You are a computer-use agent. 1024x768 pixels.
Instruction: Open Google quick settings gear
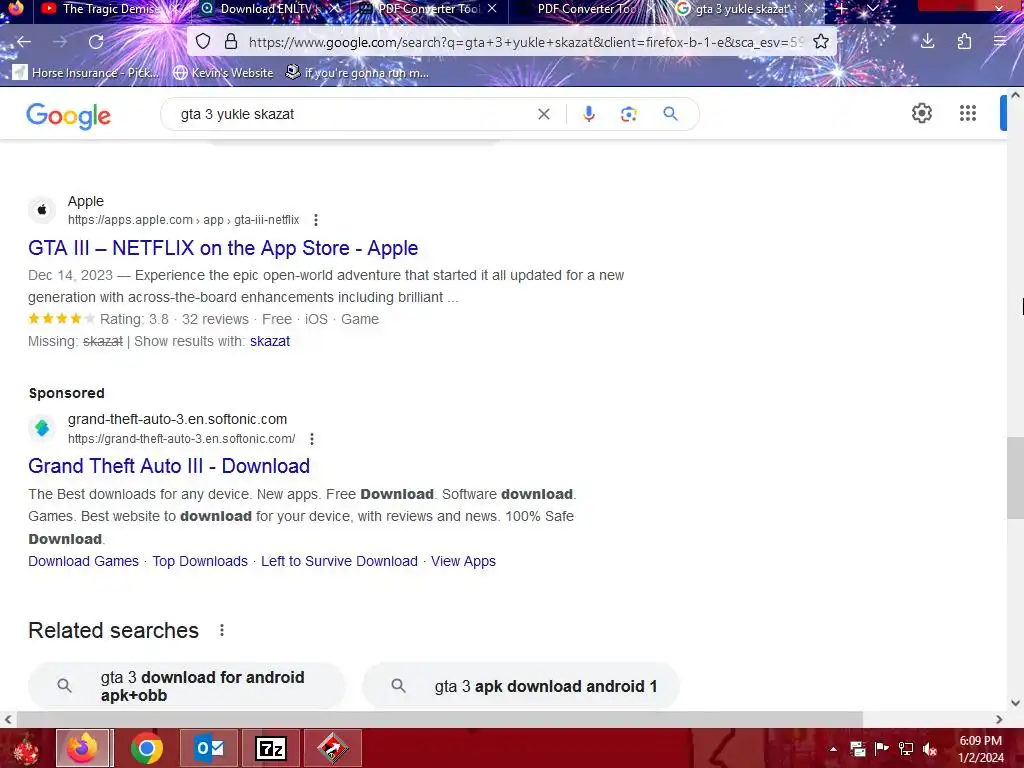921,113
